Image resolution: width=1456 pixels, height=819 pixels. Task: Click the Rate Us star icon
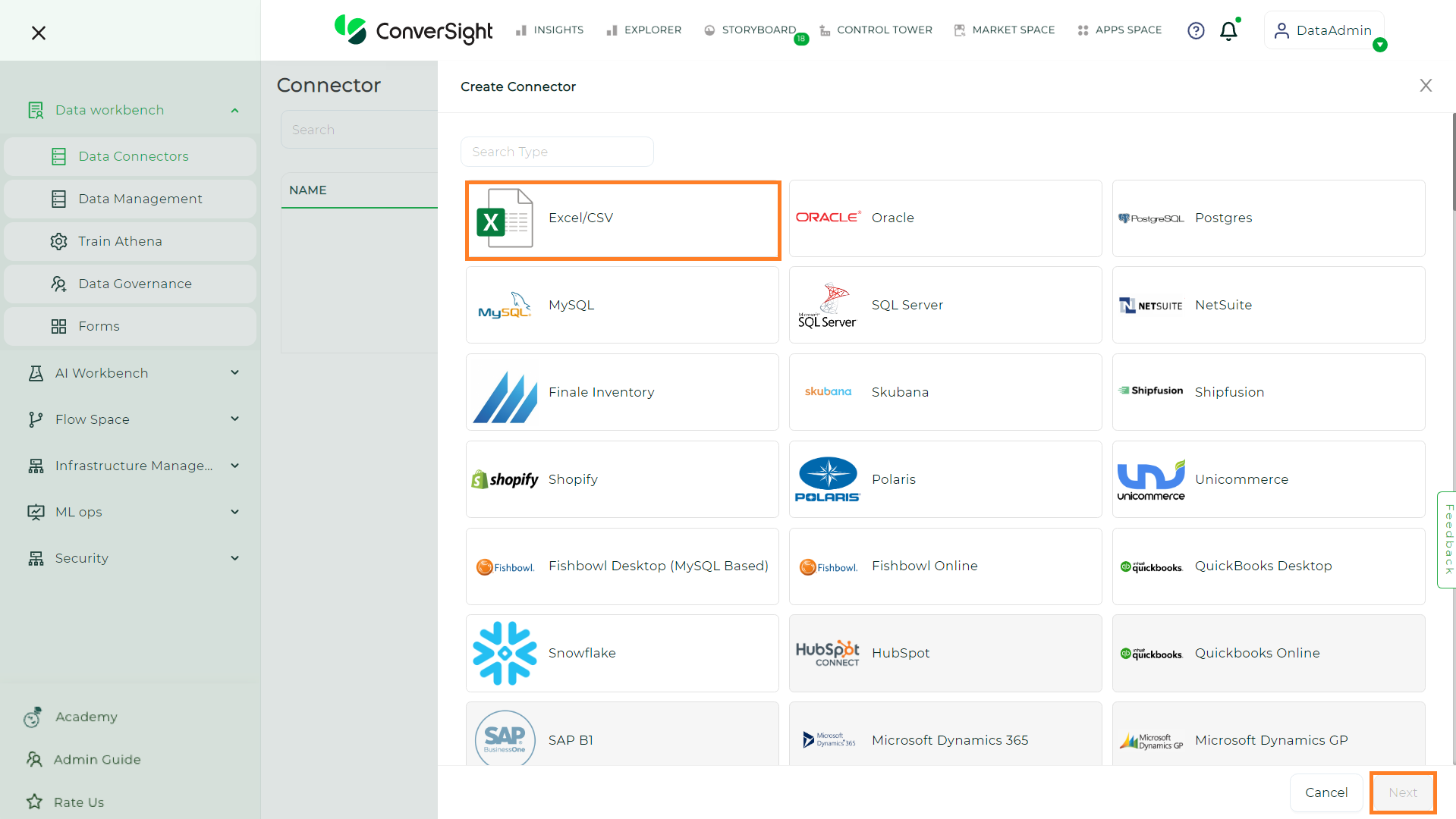pos(34,802)
